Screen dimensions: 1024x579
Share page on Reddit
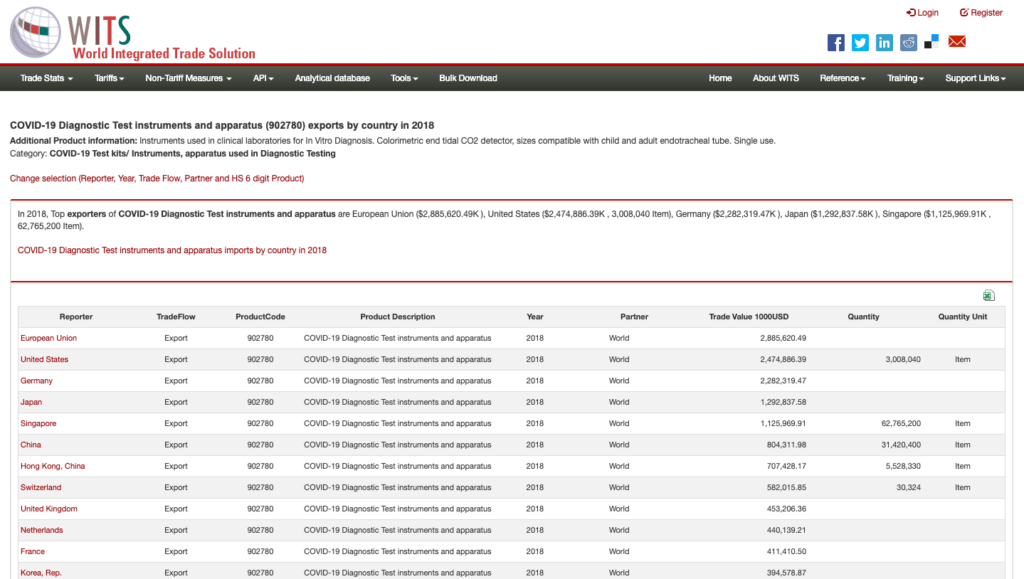908,42
